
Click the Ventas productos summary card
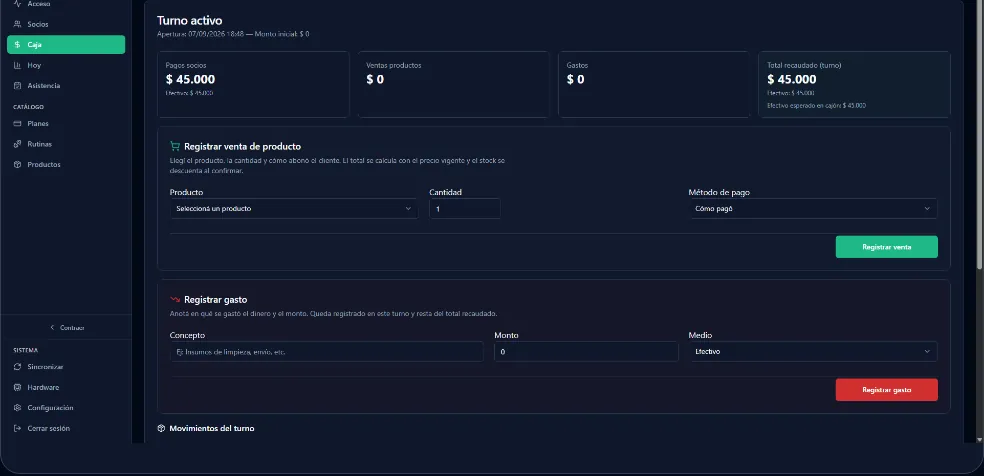click(x=454, y=84)
